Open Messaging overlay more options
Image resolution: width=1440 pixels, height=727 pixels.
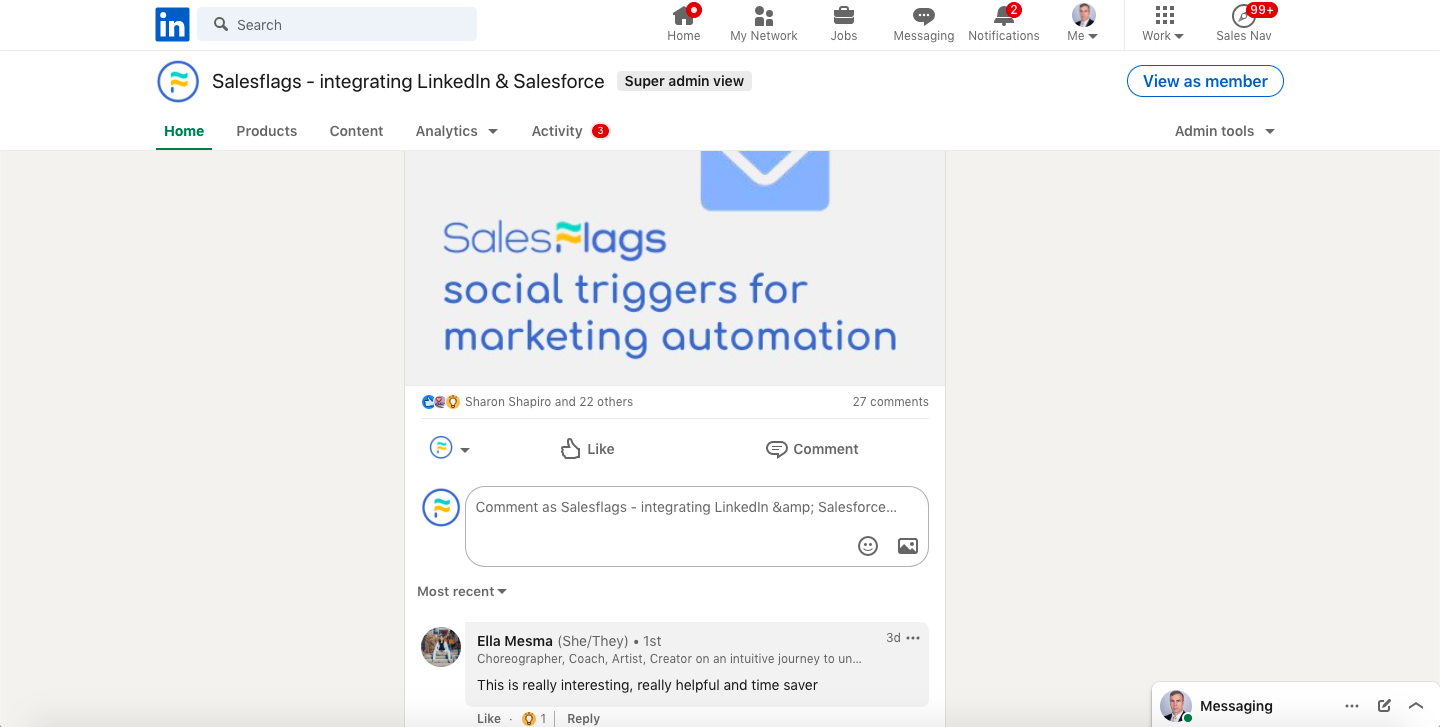tap(1352, 706)
